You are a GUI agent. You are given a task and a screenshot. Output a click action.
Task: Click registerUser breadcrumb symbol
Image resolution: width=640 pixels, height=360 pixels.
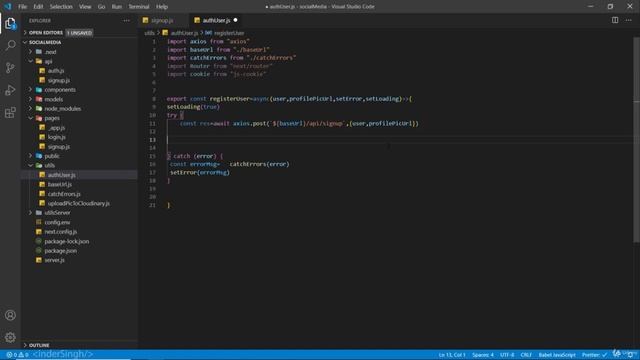coord(229,33)
